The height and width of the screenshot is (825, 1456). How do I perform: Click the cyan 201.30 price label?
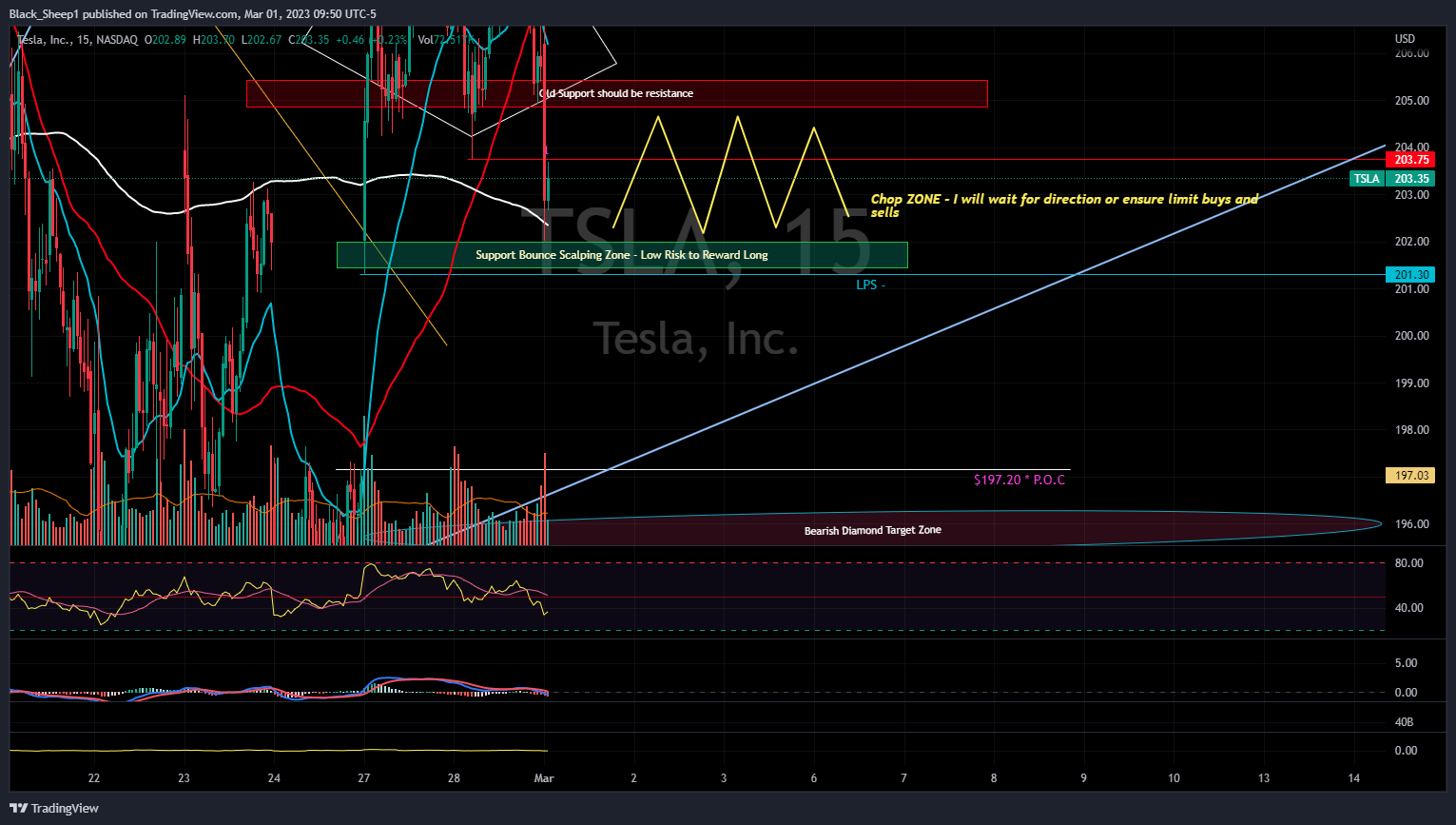[1411, 275]
